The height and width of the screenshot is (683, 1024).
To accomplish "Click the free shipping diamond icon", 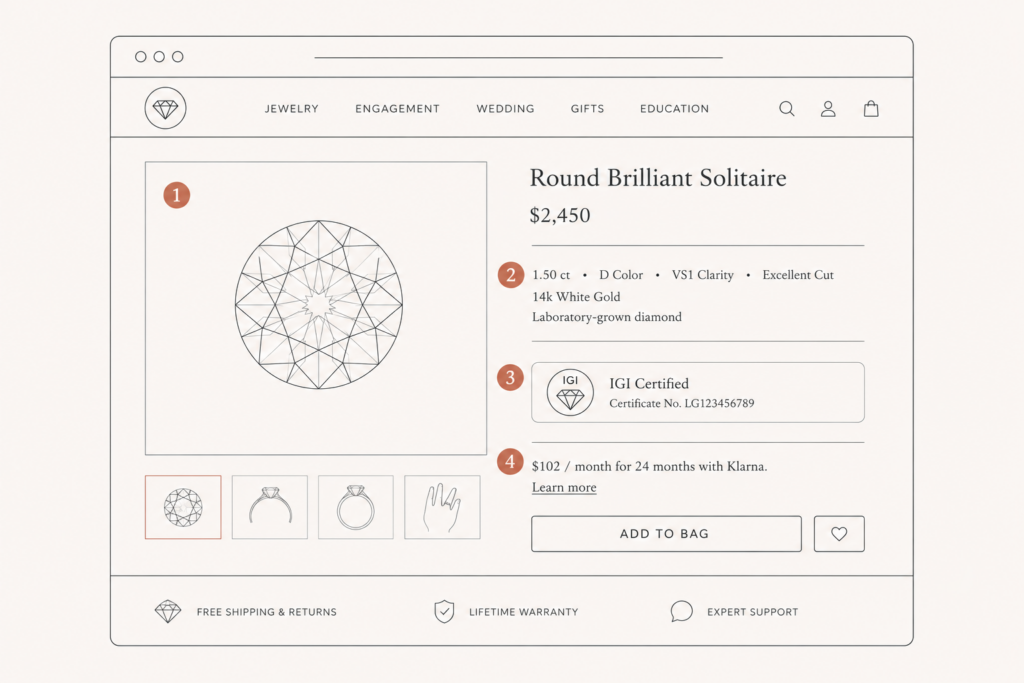I will (x=168, y=611).
